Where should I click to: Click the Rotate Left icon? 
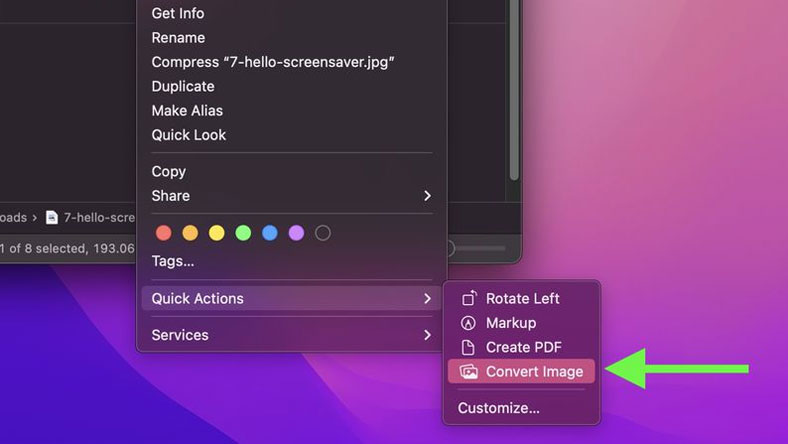coord(469,298)
